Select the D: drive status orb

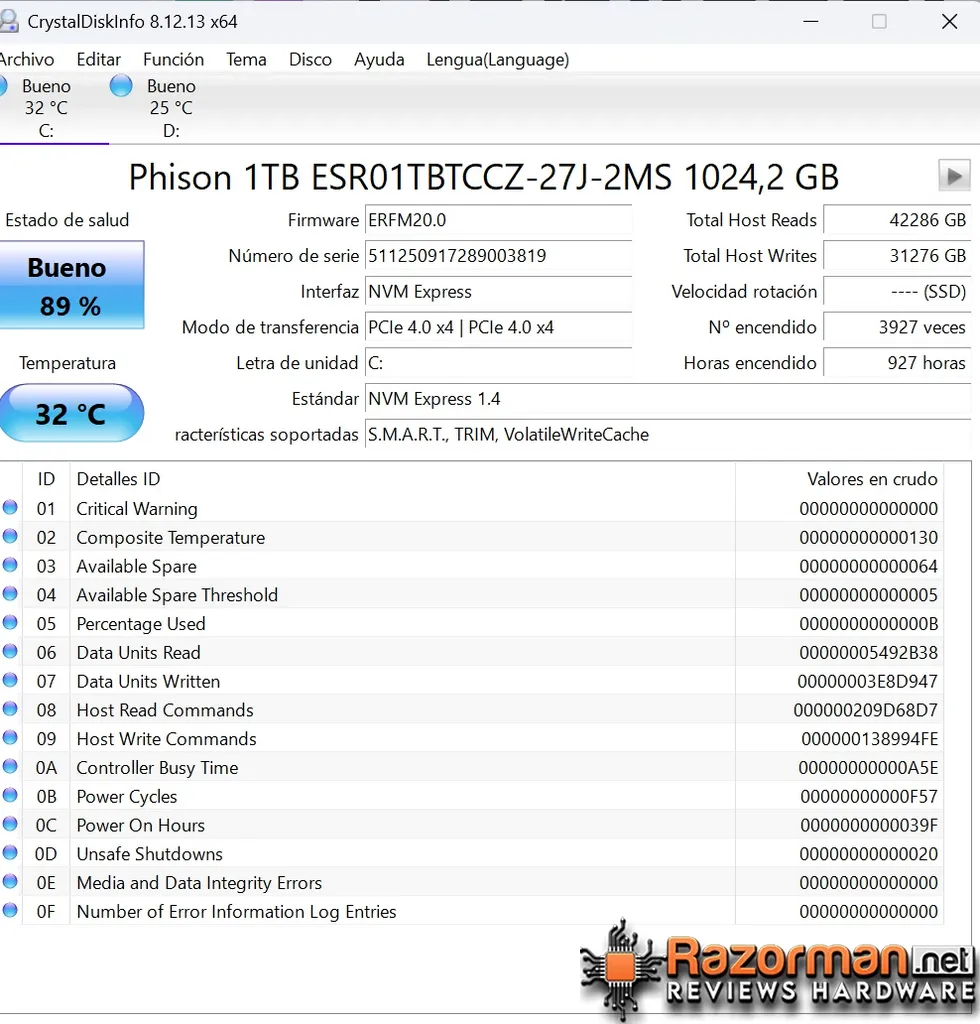(x=121, y=86)
